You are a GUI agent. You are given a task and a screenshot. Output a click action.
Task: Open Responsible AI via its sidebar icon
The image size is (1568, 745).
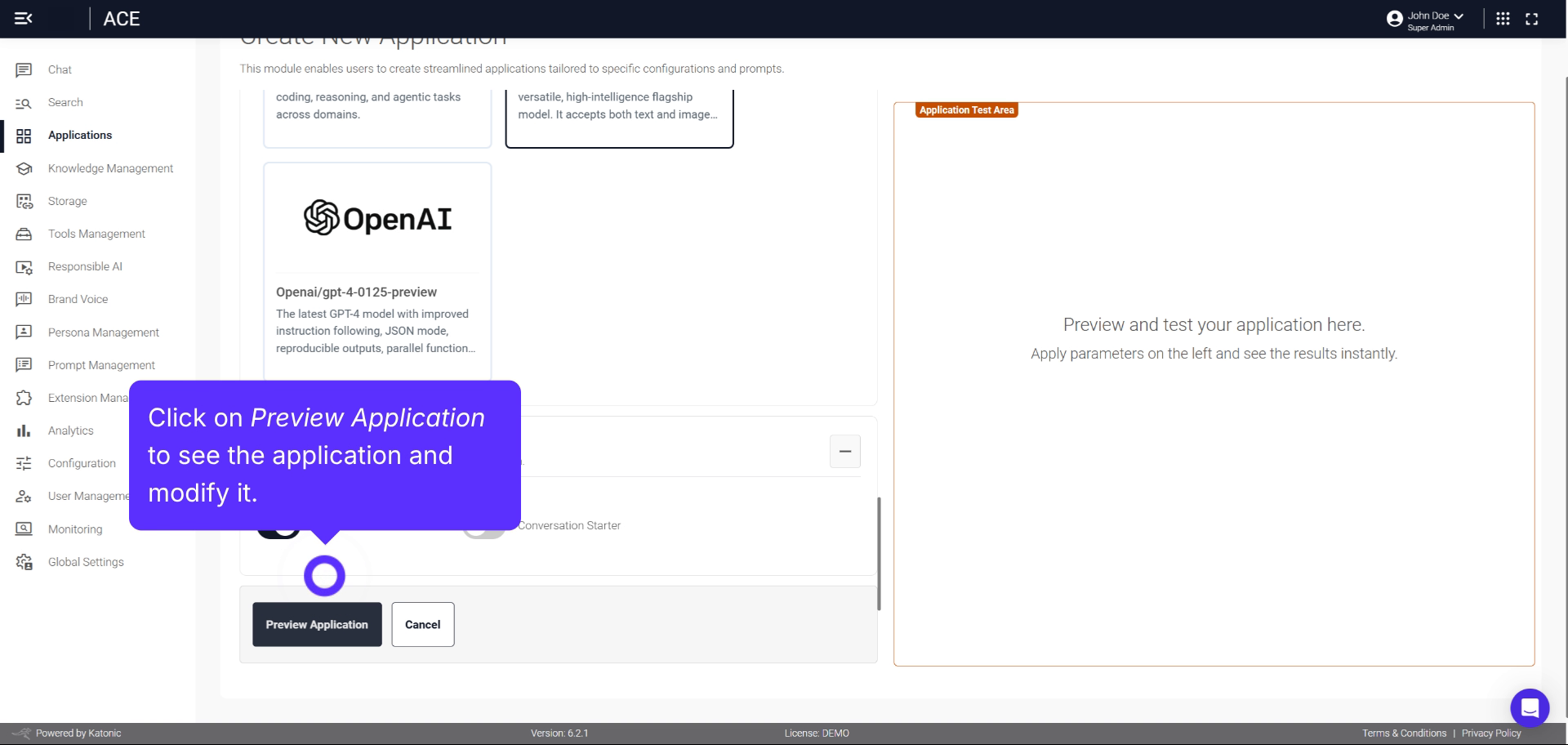24,266
